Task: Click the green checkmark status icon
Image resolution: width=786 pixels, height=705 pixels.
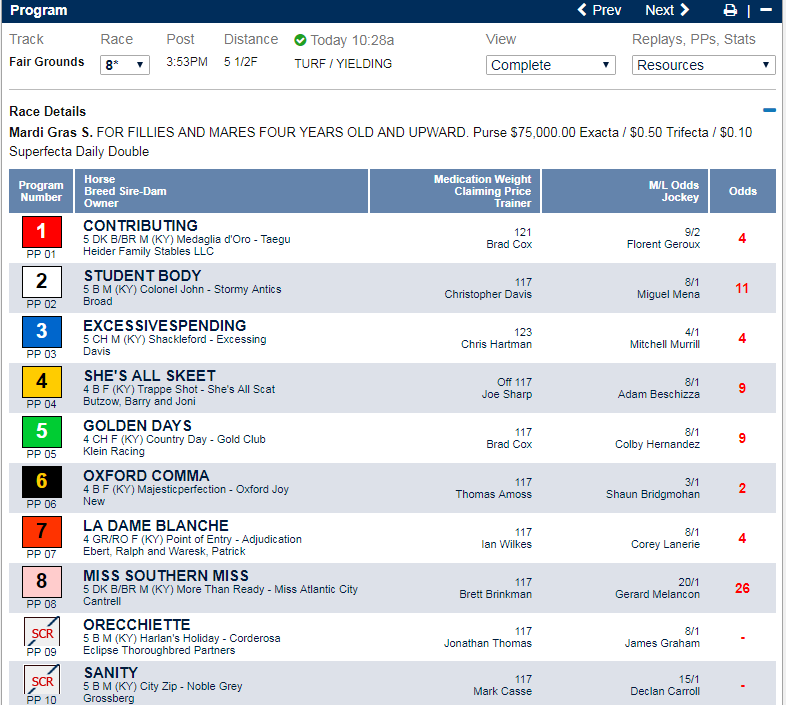Action: point(300,40)
